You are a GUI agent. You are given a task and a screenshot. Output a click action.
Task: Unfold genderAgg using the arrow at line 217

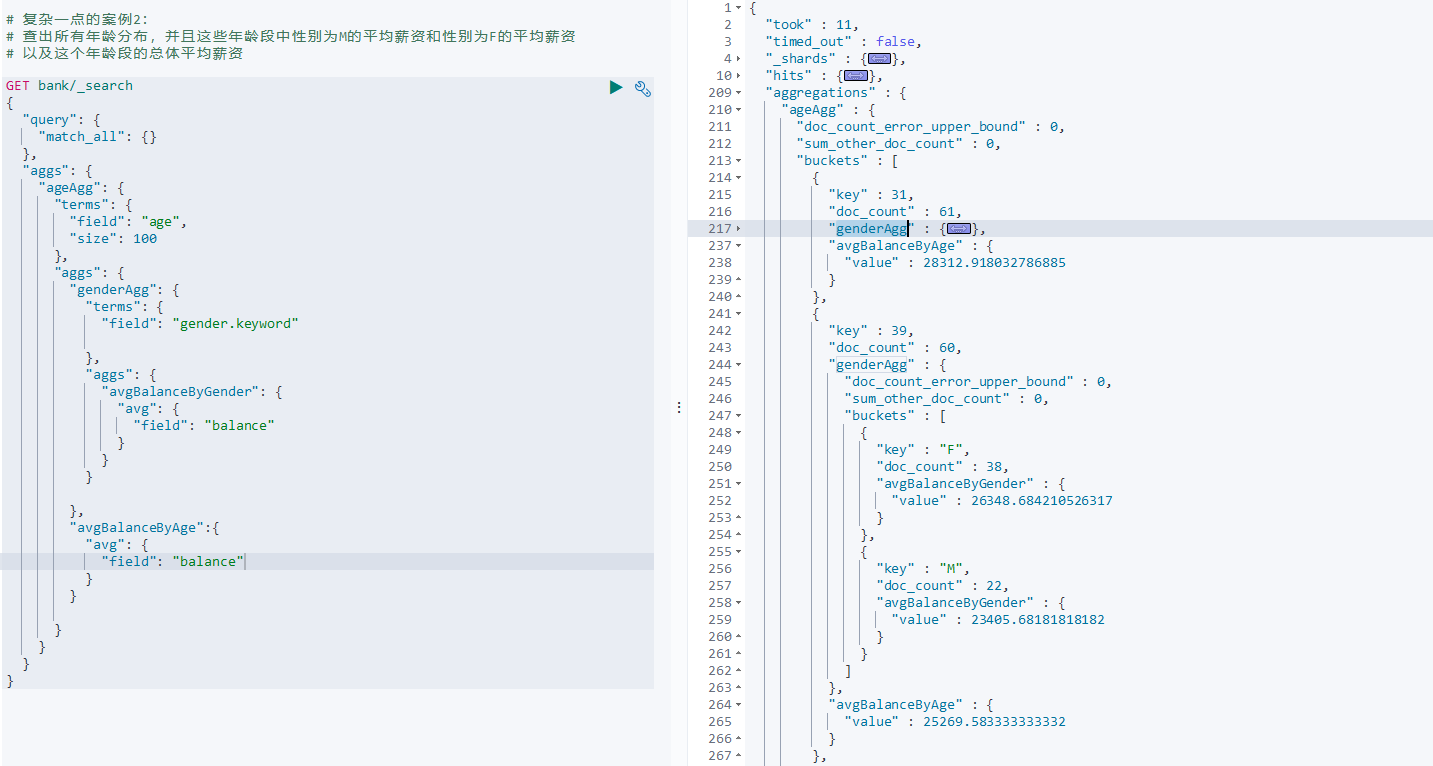pos(739,229)
